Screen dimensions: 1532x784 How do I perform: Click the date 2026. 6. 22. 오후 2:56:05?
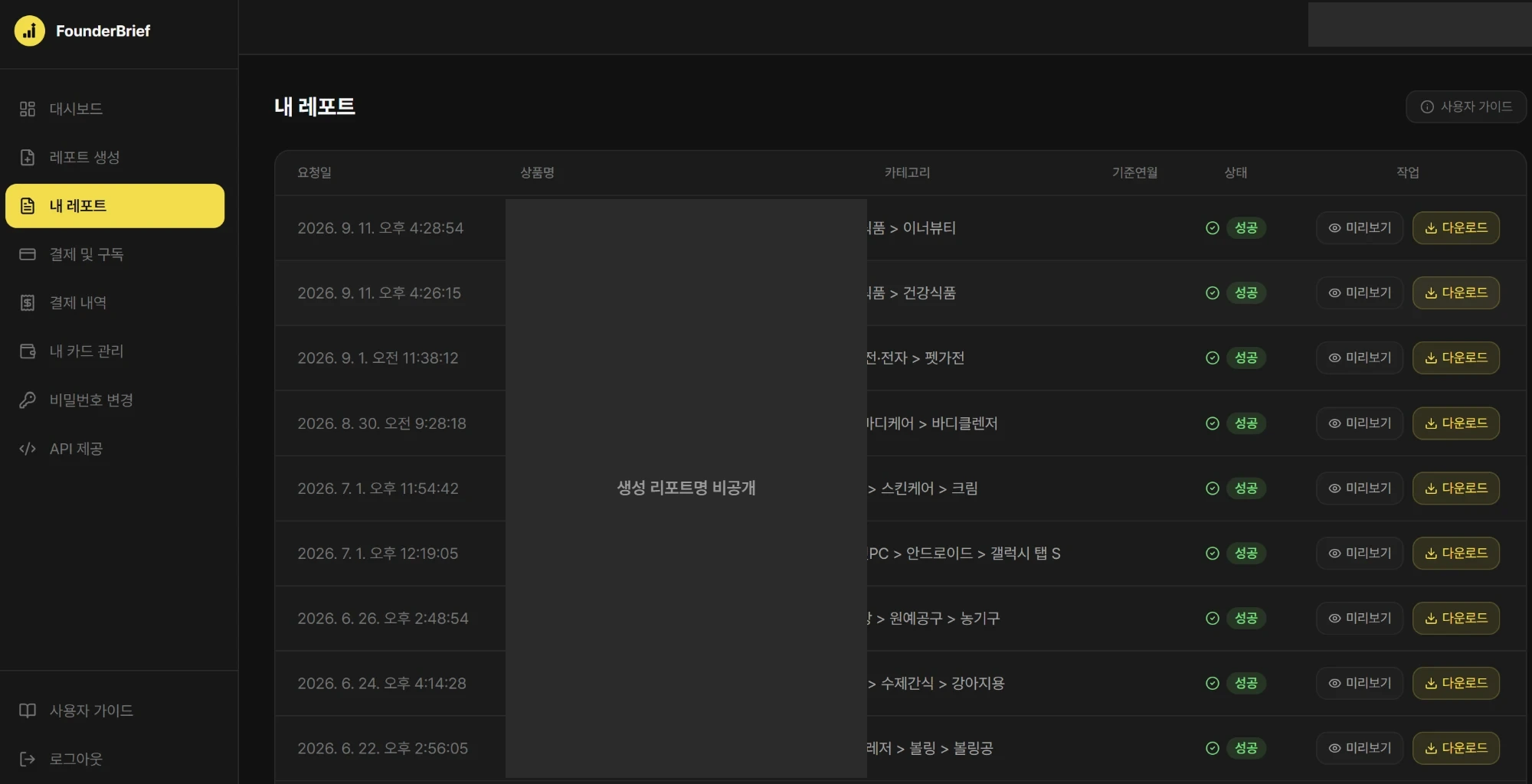point(383,749)
